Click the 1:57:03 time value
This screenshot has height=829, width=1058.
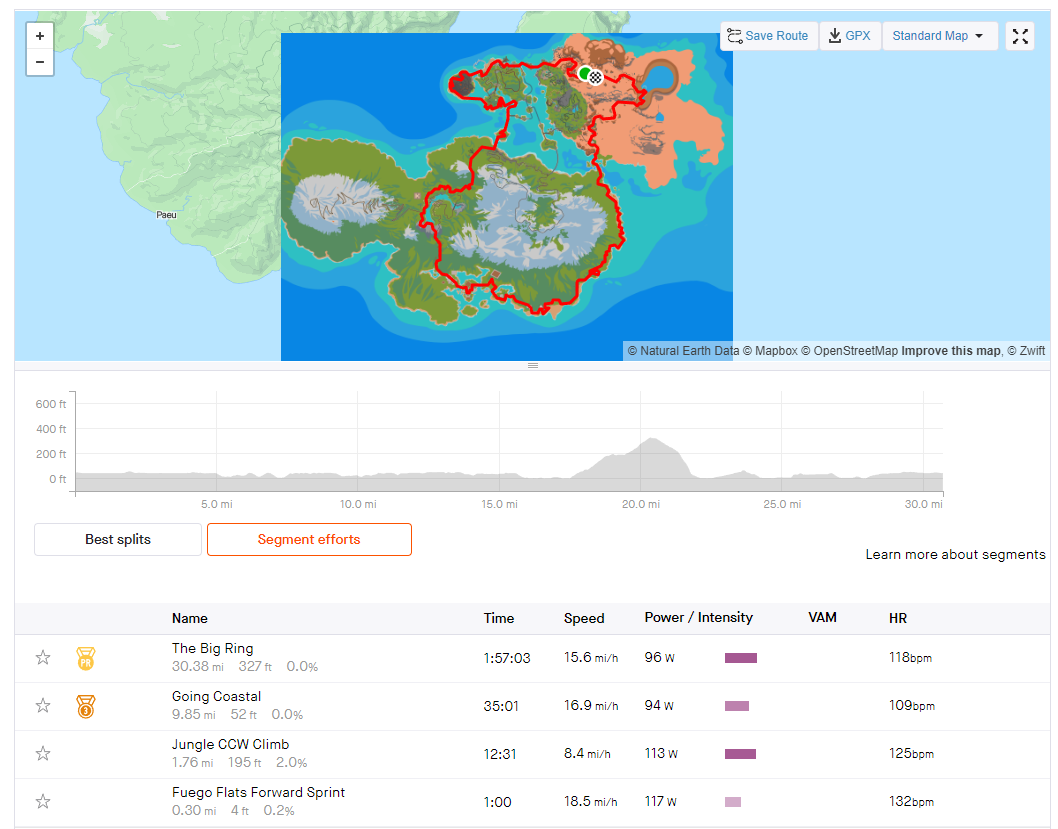coord(507,658)
